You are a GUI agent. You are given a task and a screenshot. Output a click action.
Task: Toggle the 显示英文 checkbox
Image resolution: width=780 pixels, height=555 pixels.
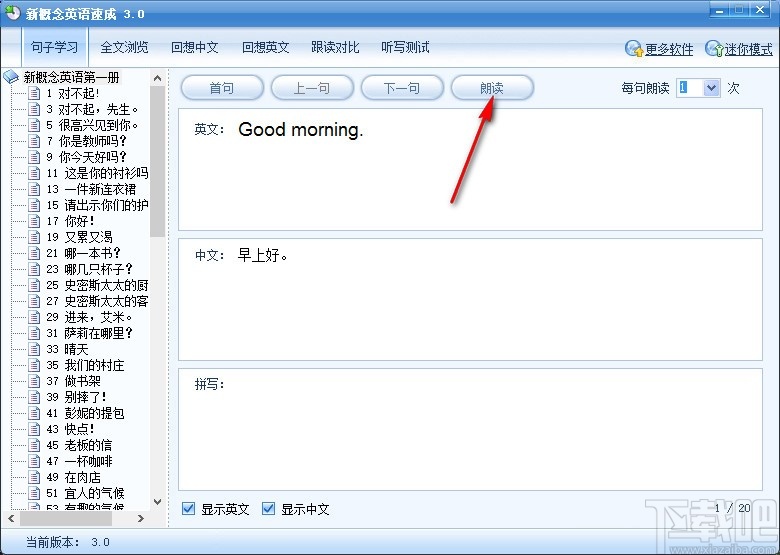click(x=189, y=508)
